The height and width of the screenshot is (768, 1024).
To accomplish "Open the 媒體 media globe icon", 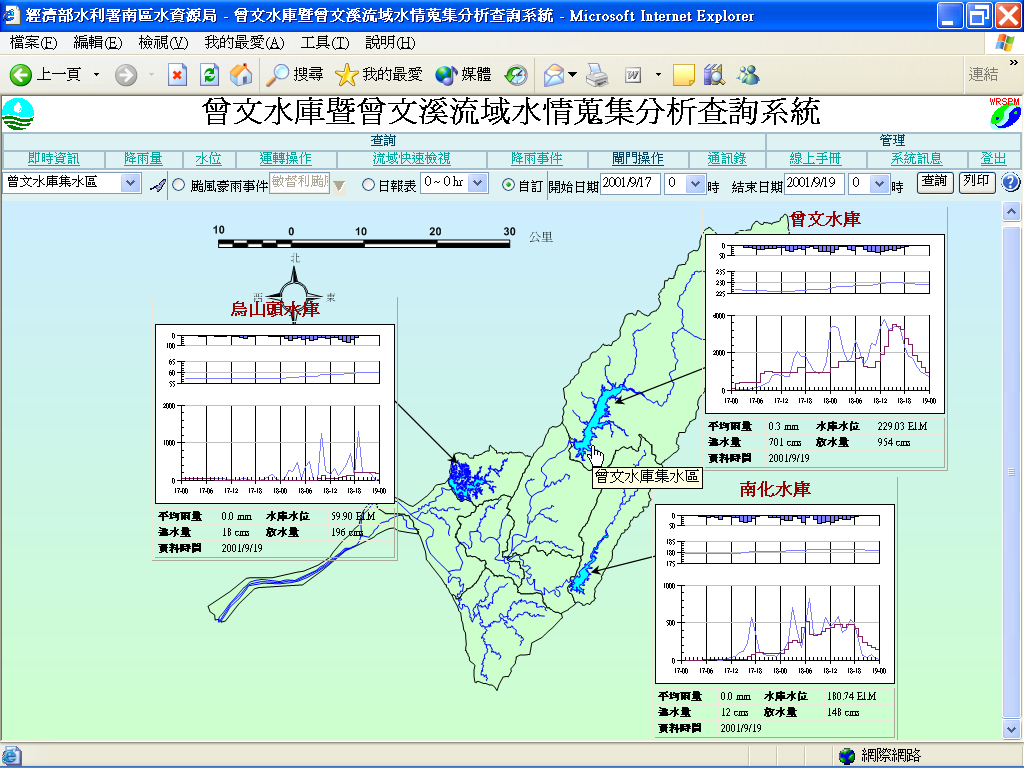I will (x=446, y=75).
